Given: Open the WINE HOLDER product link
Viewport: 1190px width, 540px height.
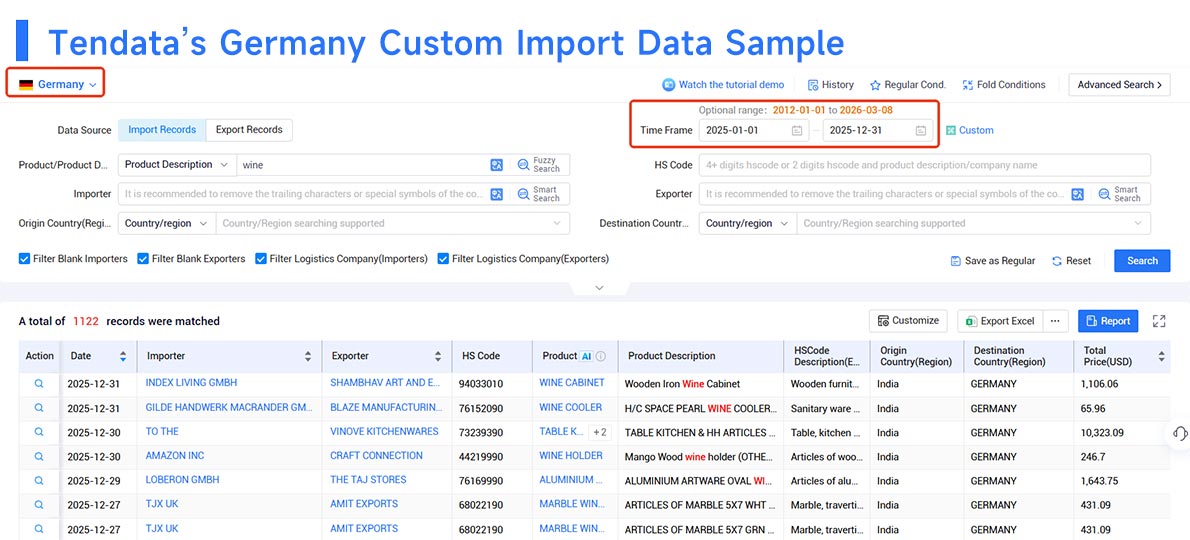Looking at the screenshot, I should click(x=571, y=456).
